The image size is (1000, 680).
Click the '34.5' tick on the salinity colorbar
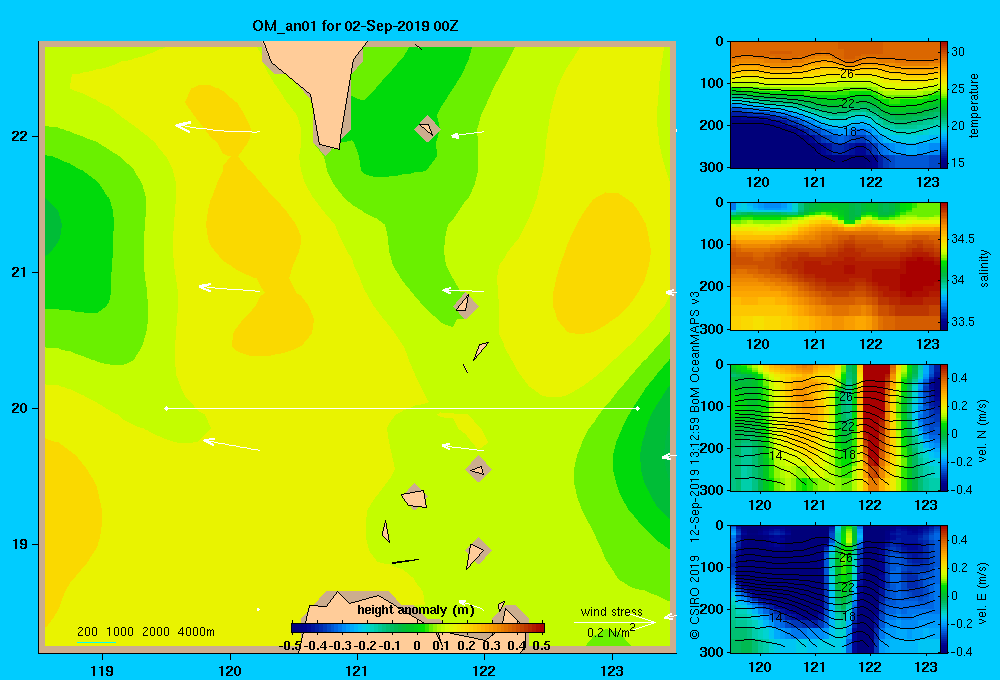(963, 239)
